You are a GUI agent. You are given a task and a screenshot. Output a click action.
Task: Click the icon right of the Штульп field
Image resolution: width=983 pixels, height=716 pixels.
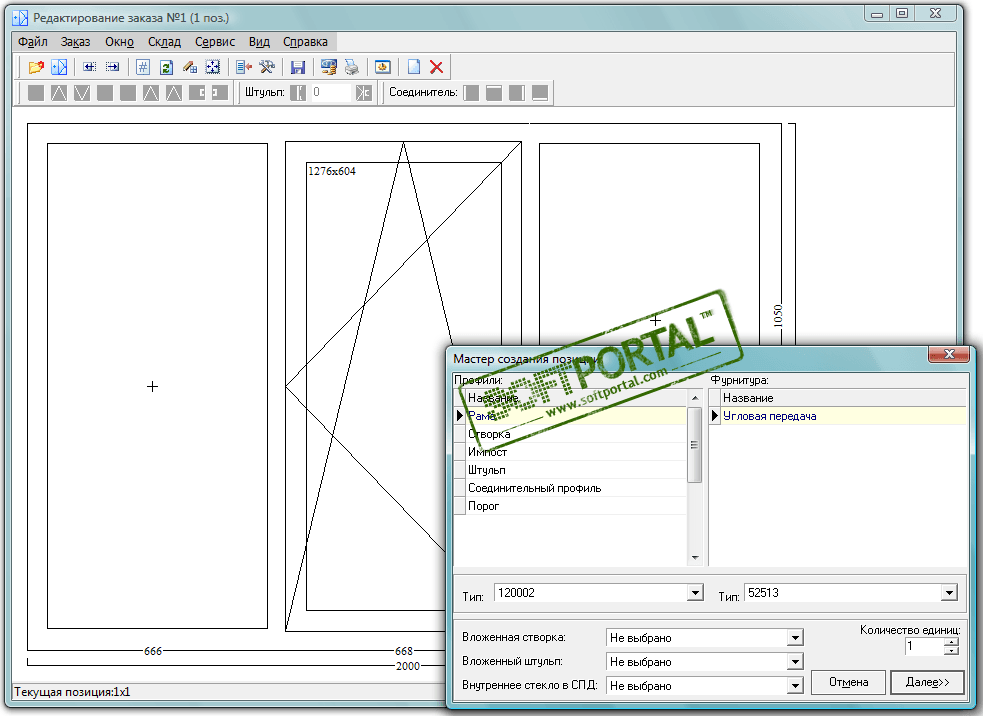pyautogui.click(x=364, y=93)
